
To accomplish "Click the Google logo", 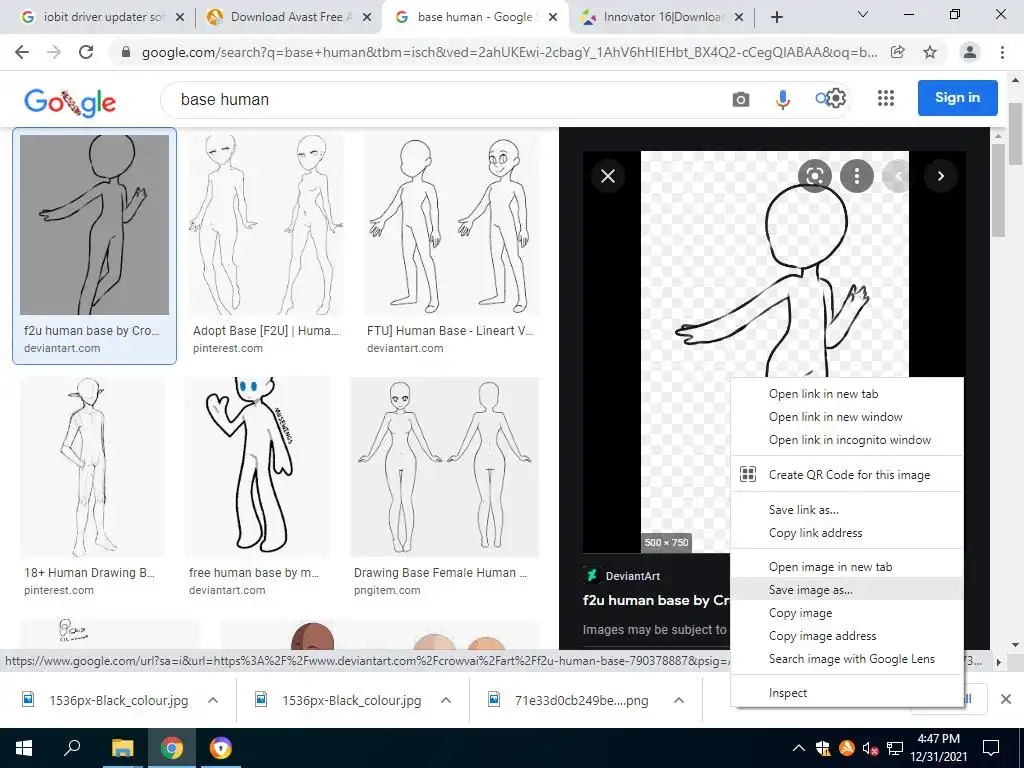I will 70,101.
